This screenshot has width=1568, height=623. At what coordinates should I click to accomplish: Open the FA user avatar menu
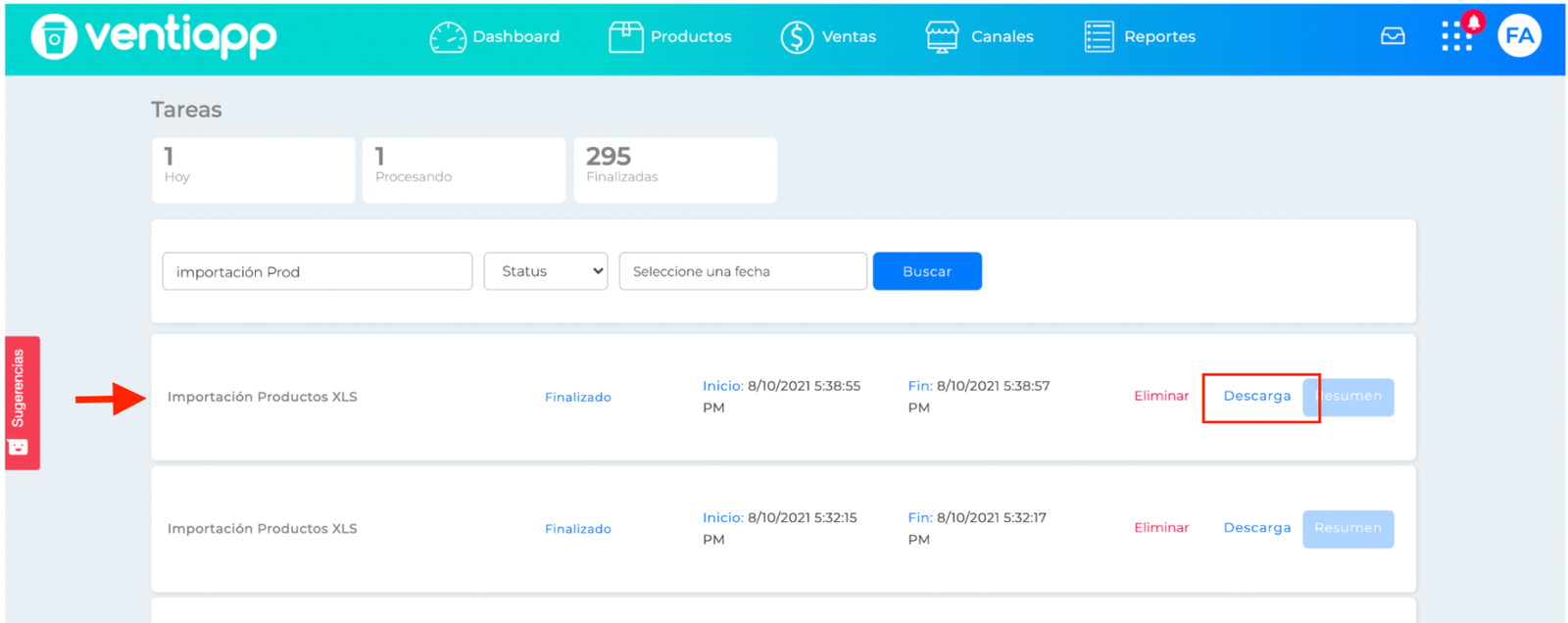coord(1519,36)
